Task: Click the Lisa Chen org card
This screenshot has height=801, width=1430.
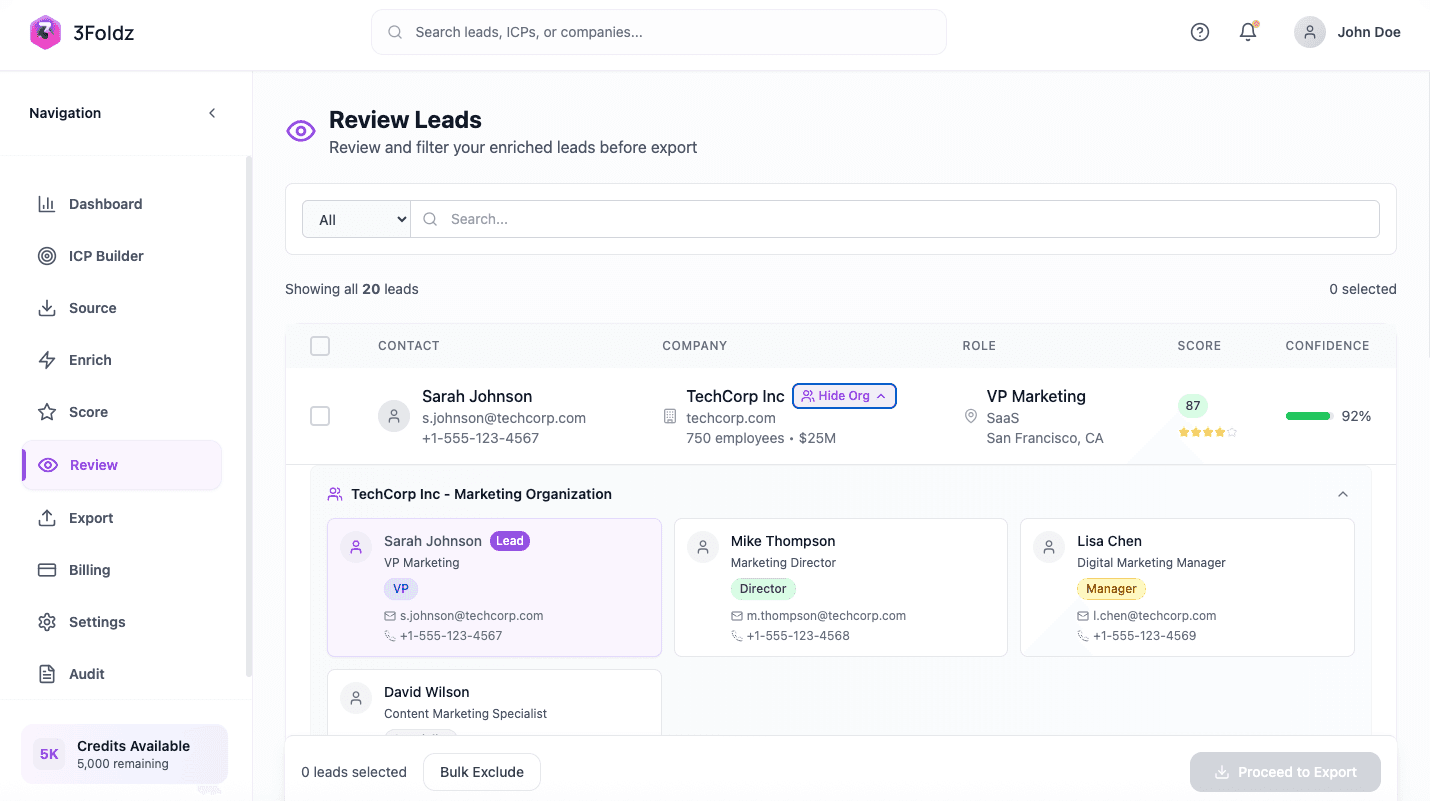Action: pos(1187,587)
